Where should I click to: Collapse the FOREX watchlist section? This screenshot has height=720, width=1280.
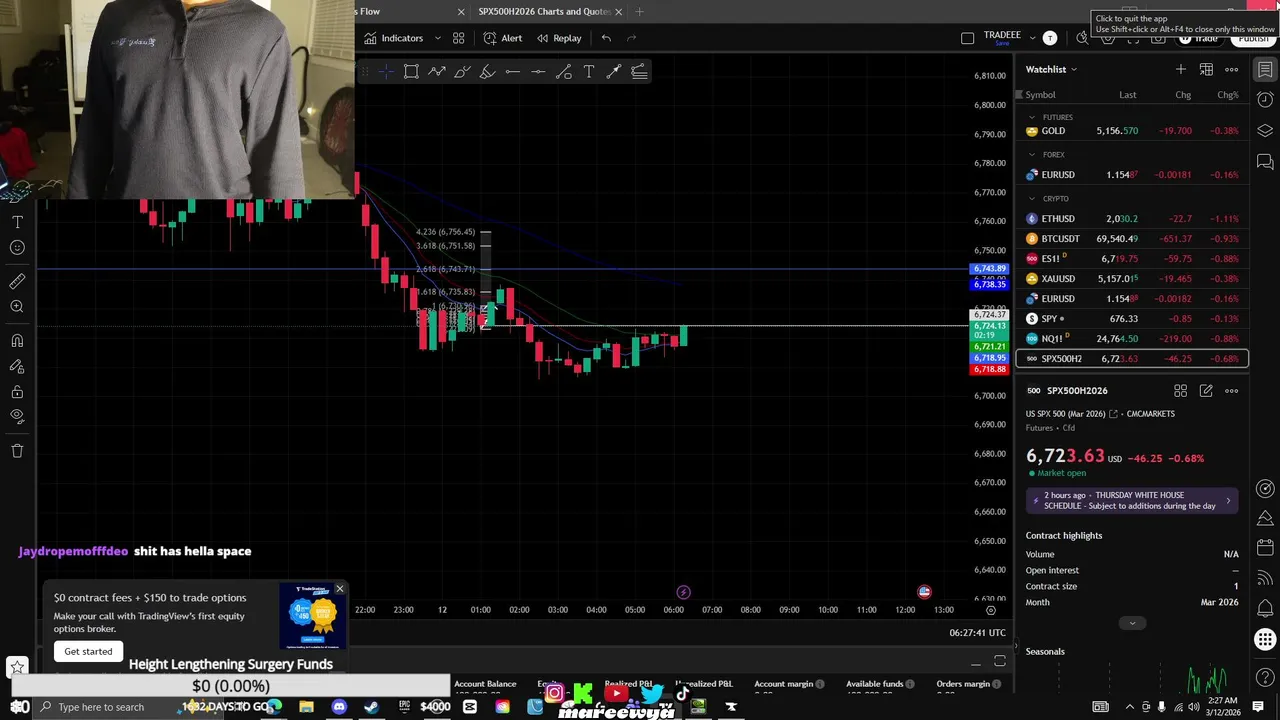1032,155
